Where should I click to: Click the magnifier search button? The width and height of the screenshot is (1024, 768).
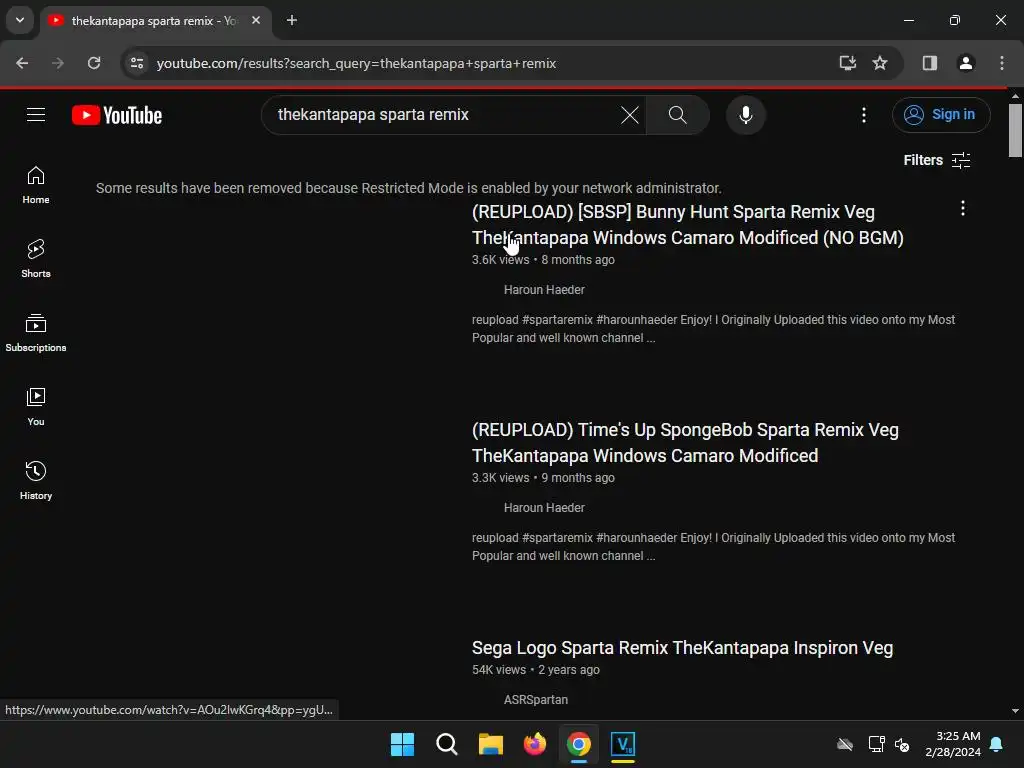tap(677, 115)
